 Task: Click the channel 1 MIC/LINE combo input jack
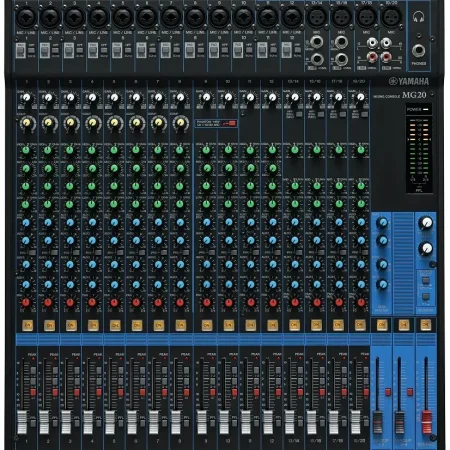pos(26,17)
